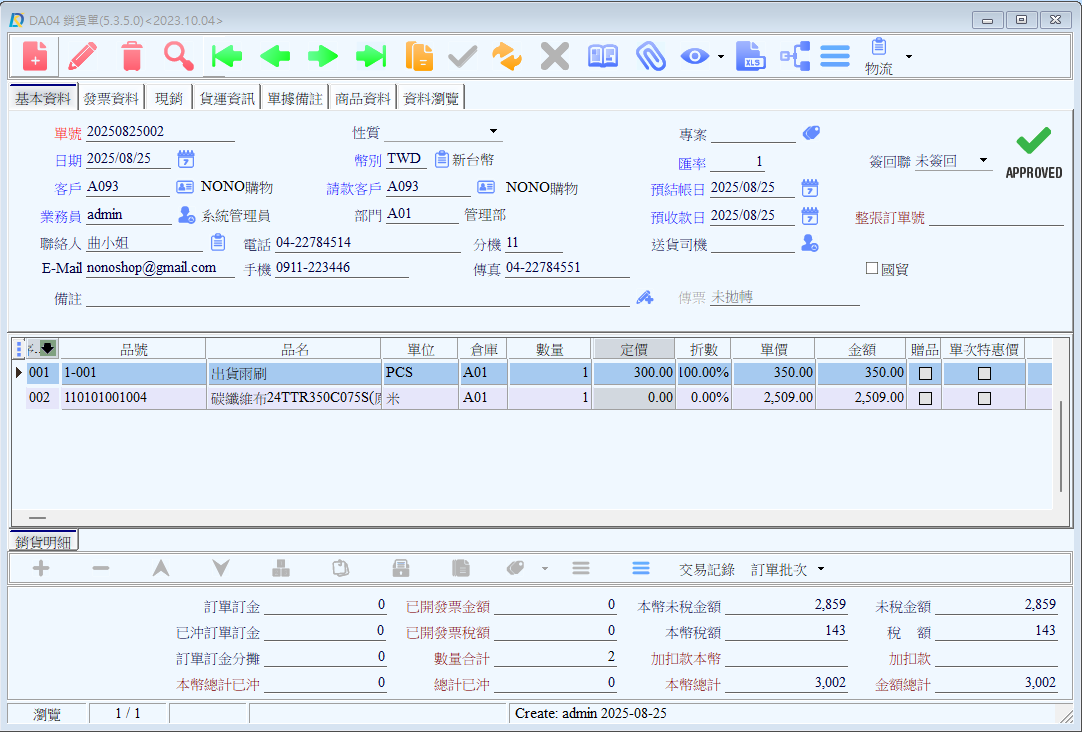This screenshot has height=732, width=1082.
Task: Expand the arrow beside the eye icon
Action: coord(720,57)
